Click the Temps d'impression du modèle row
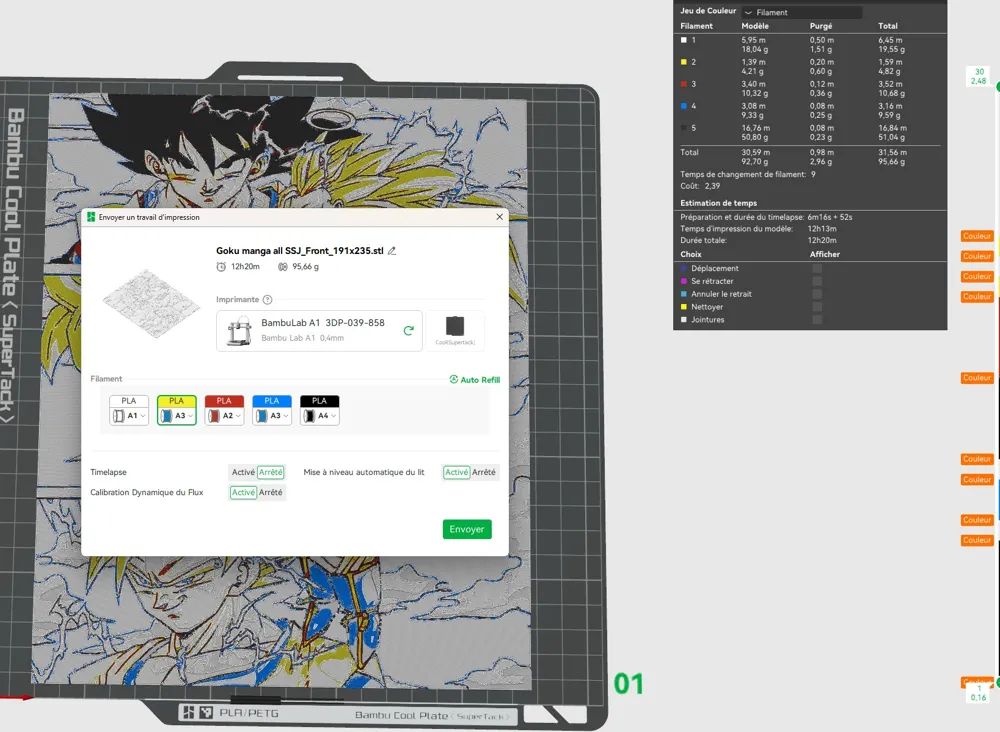 tap(759, 228)
